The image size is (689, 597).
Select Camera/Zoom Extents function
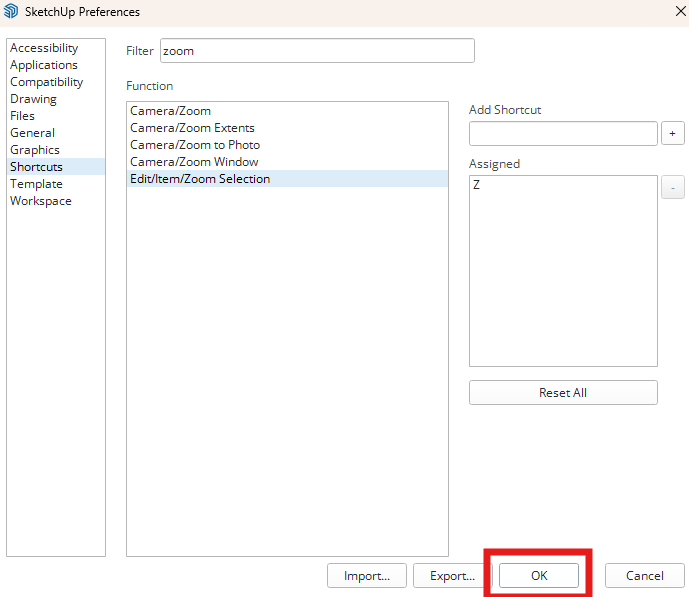(287, 128)
